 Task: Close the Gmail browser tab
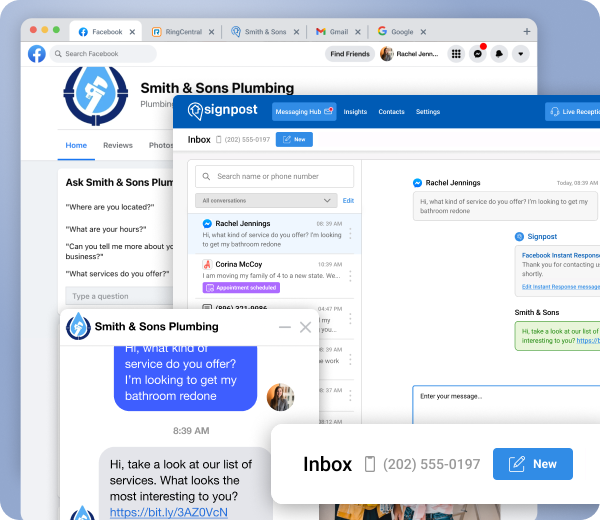point(357,32)
